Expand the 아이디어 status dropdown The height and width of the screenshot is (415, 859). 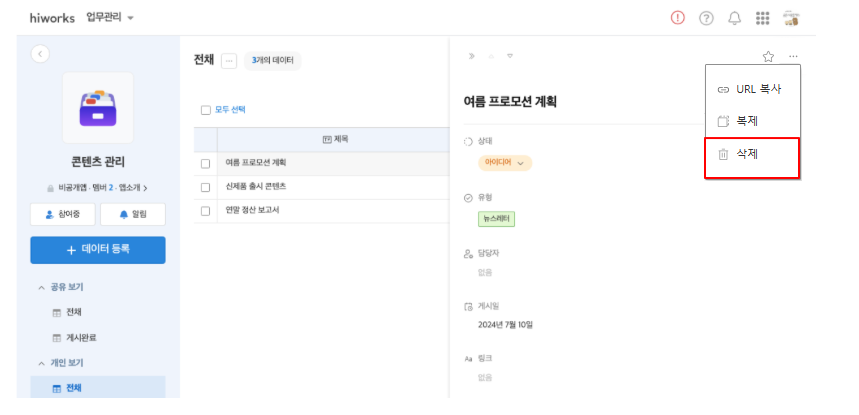[x=506, y=163]
